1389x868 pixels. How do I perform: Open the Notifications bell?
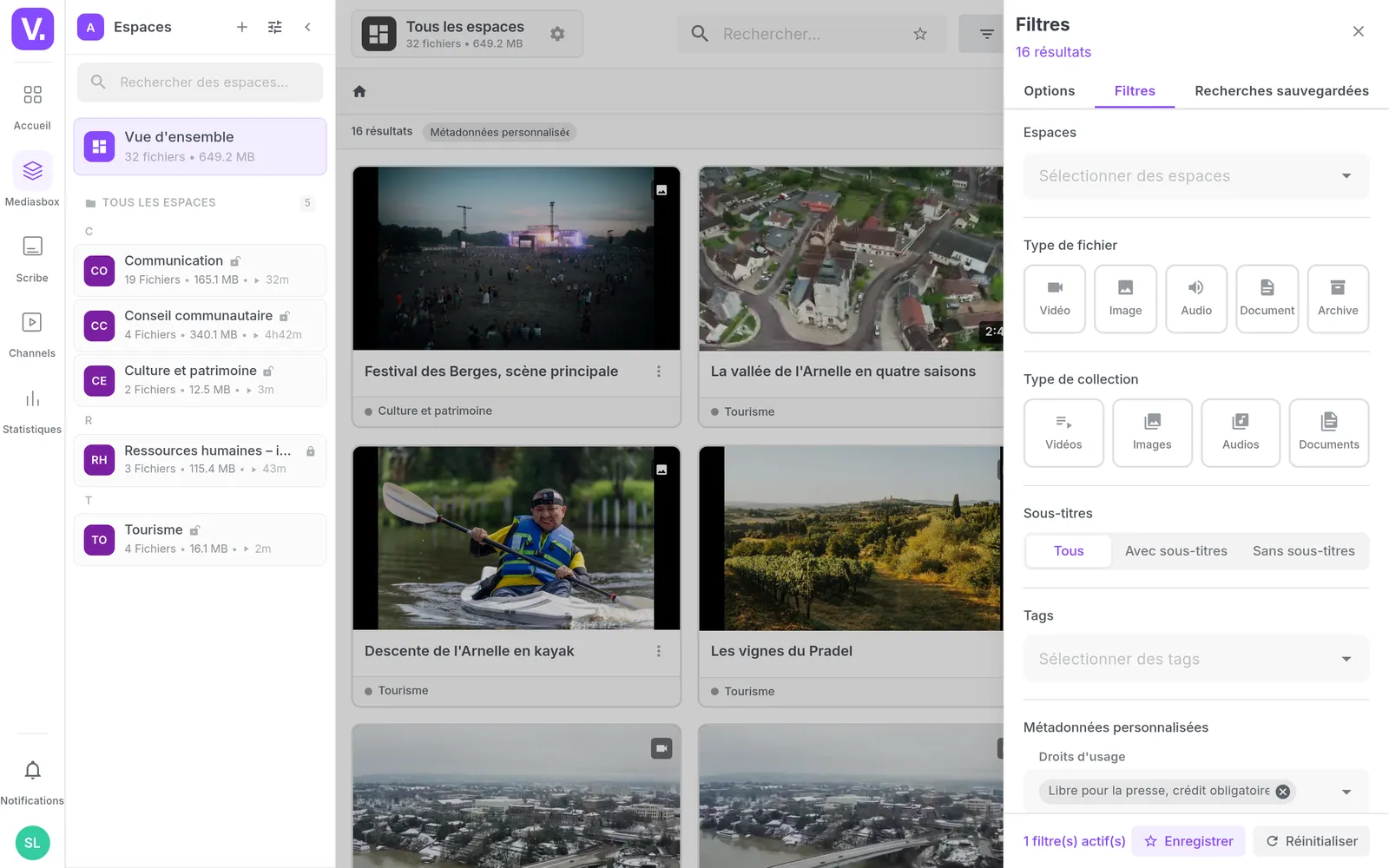[32, 781]
